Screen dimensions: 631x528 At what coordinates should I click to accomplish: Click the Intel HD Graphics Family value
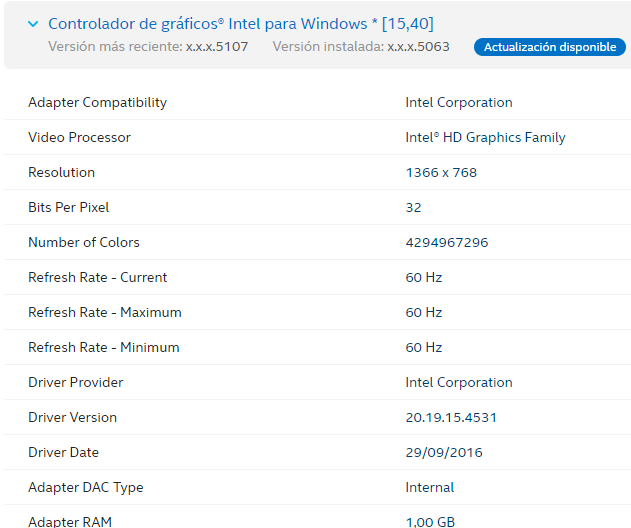click(x=485, y=137)
